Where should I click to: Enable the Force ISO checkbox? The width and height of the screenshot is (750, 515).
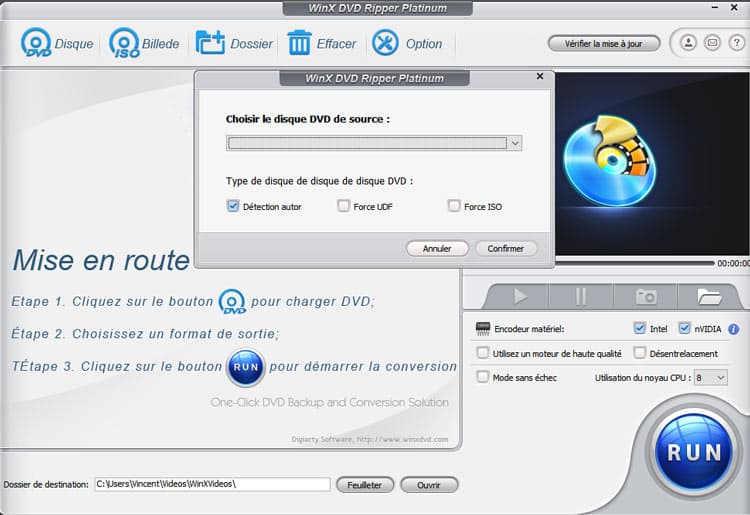pyautogui.click(x=453, y=206)
